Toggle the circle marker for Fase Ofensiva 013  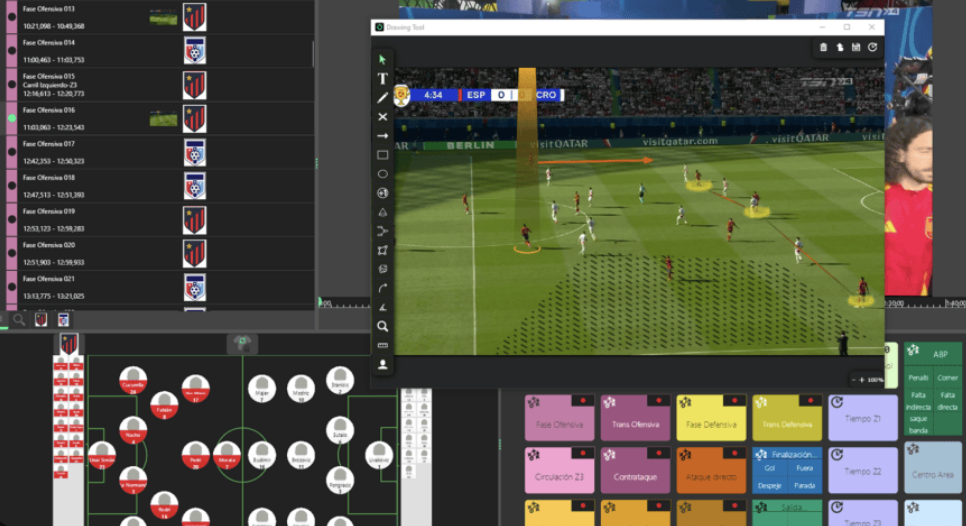12,17
